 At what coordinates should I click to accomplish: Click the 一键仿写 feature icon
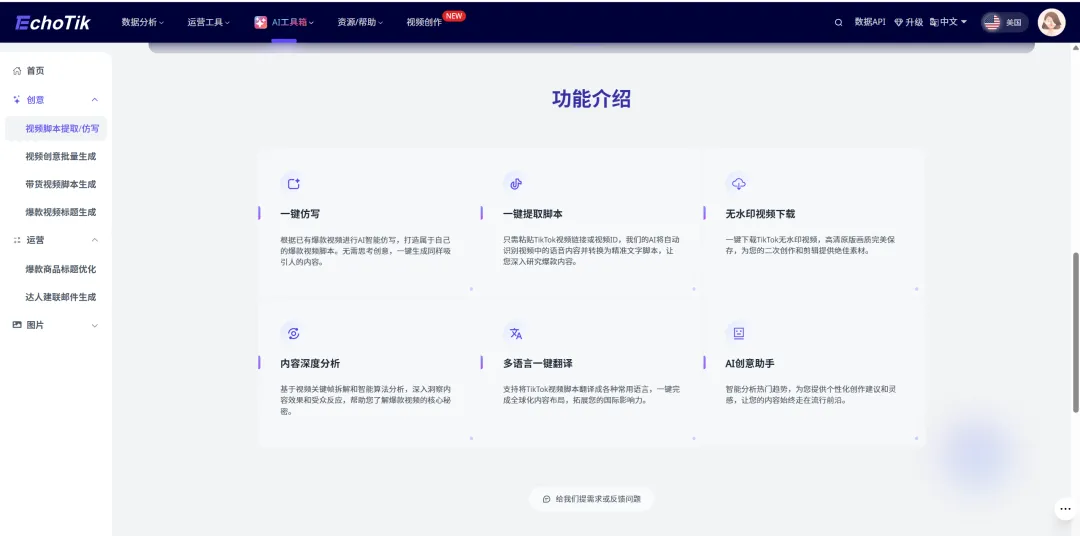293,184
